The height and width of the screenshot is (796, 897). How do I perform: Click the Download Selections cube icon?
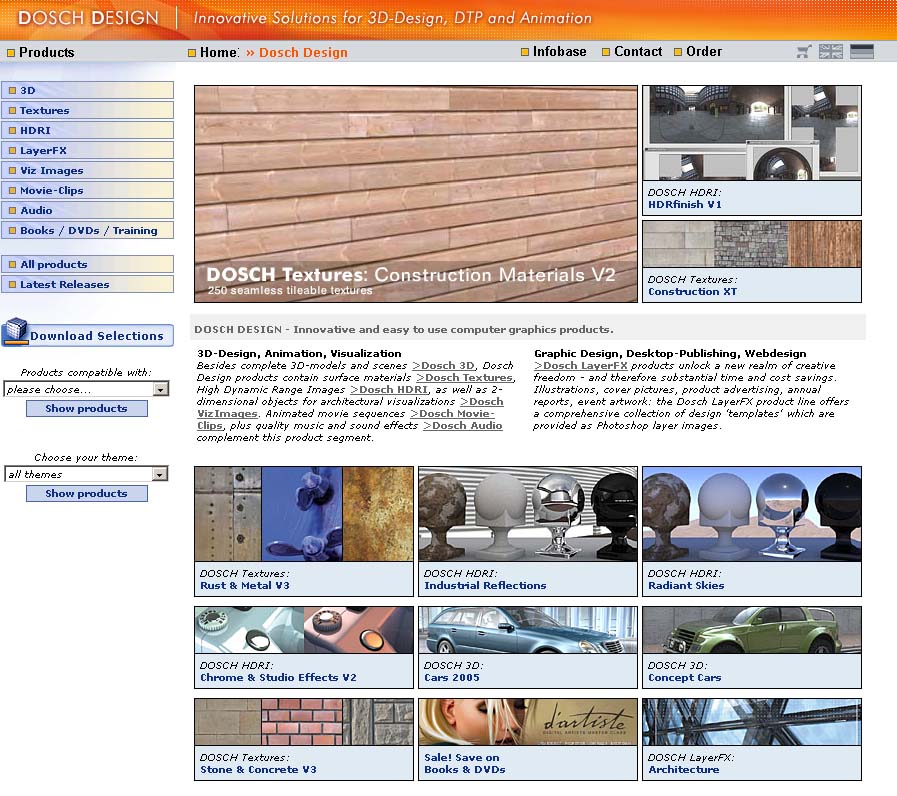pyautogui.click(x=15, y=331)
